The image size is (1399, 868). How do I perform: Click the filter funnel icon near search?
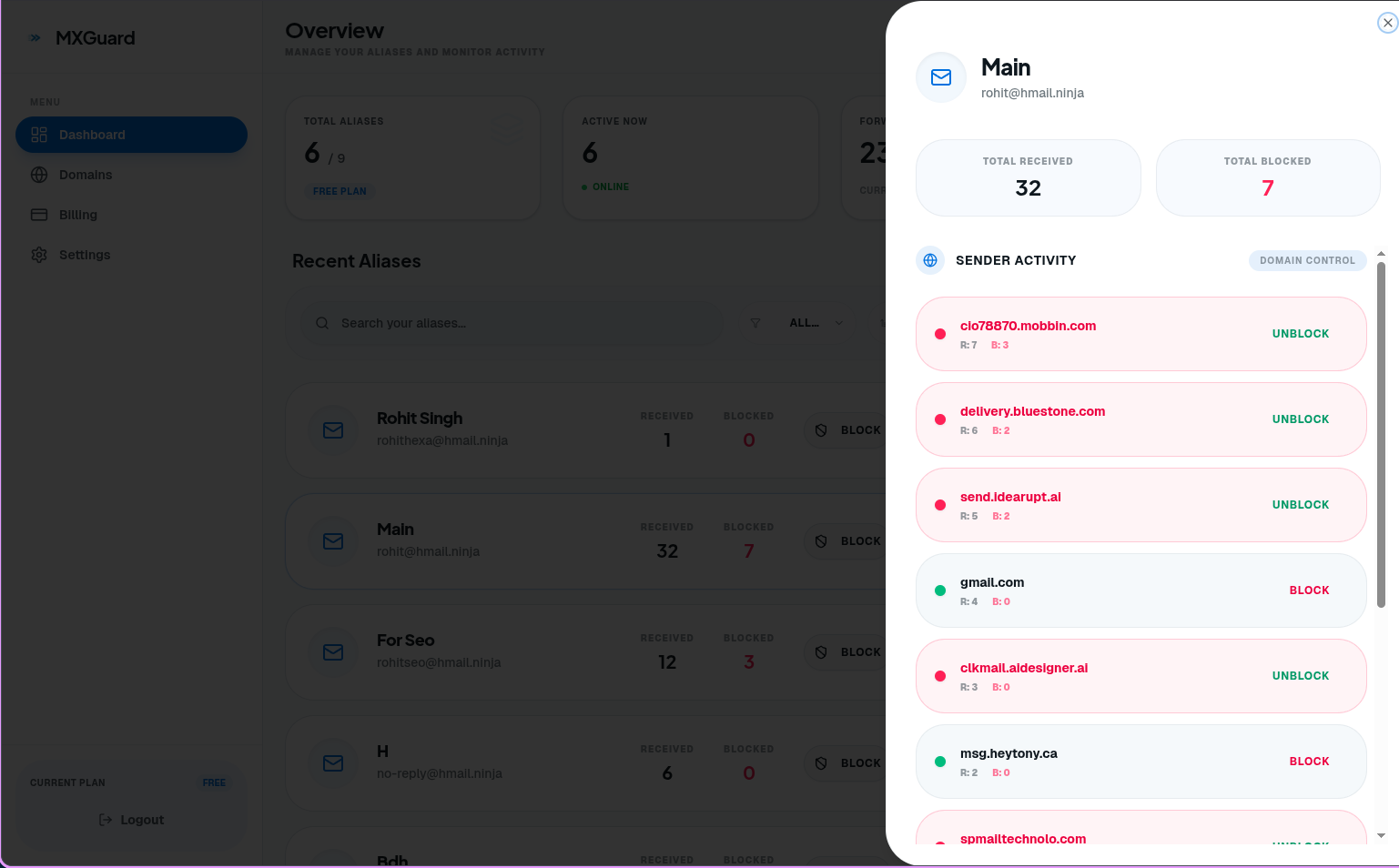click(x=755, y=323)
